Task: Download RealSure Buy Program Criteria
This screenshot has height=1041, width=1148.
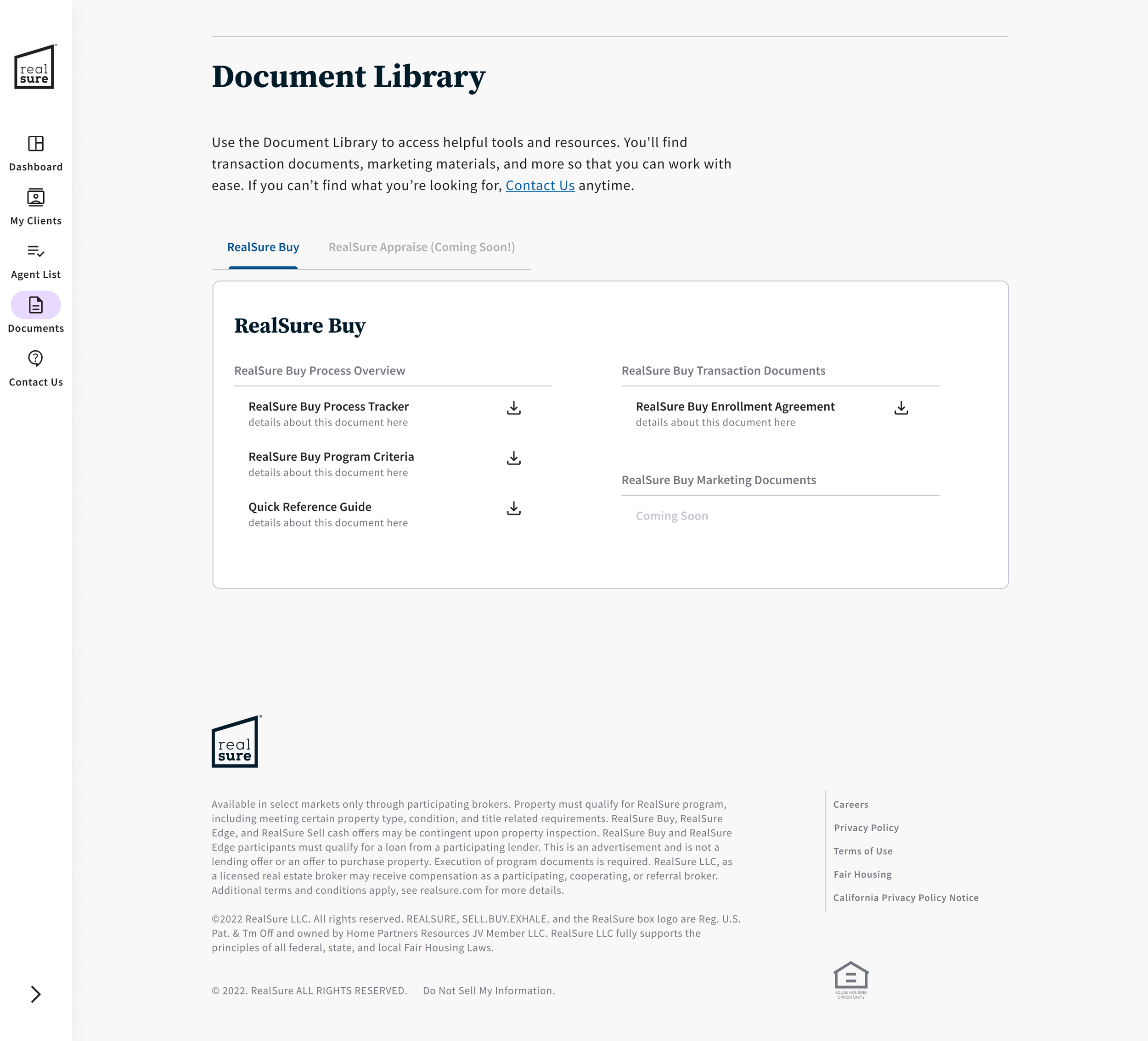Action: click(514, 458)
